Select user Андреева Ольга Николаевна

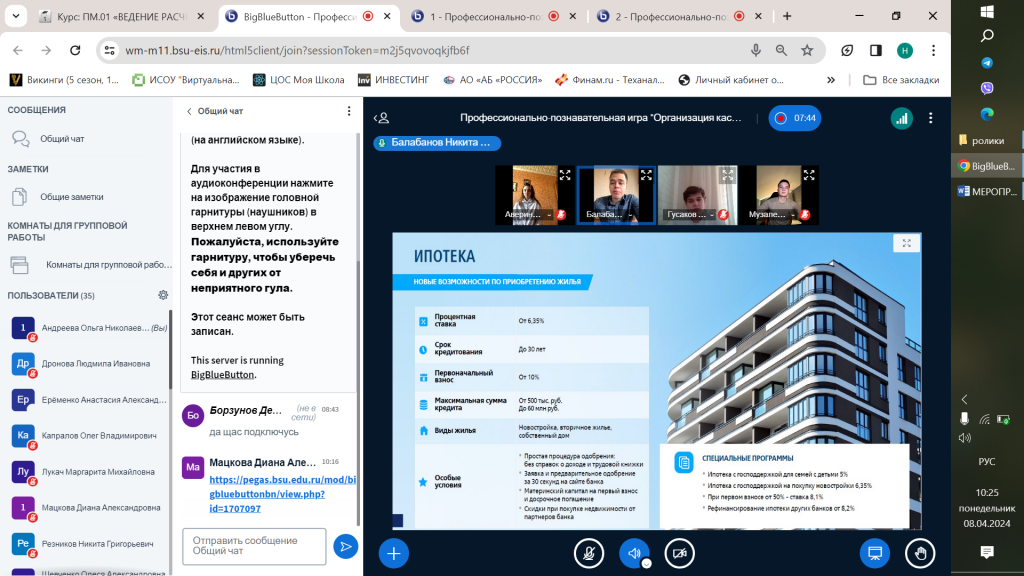pyautogui.click(x=88, y=328)
